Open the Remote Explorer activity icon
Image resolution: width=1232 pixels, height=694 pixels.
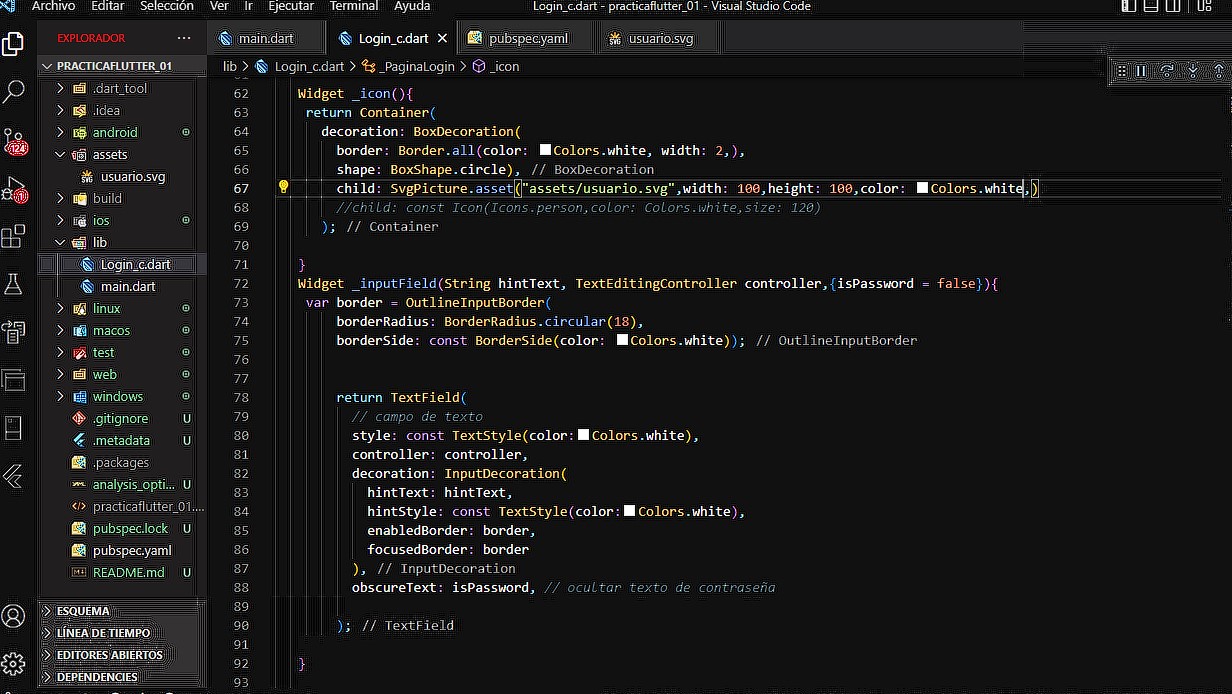click(14, 332)
